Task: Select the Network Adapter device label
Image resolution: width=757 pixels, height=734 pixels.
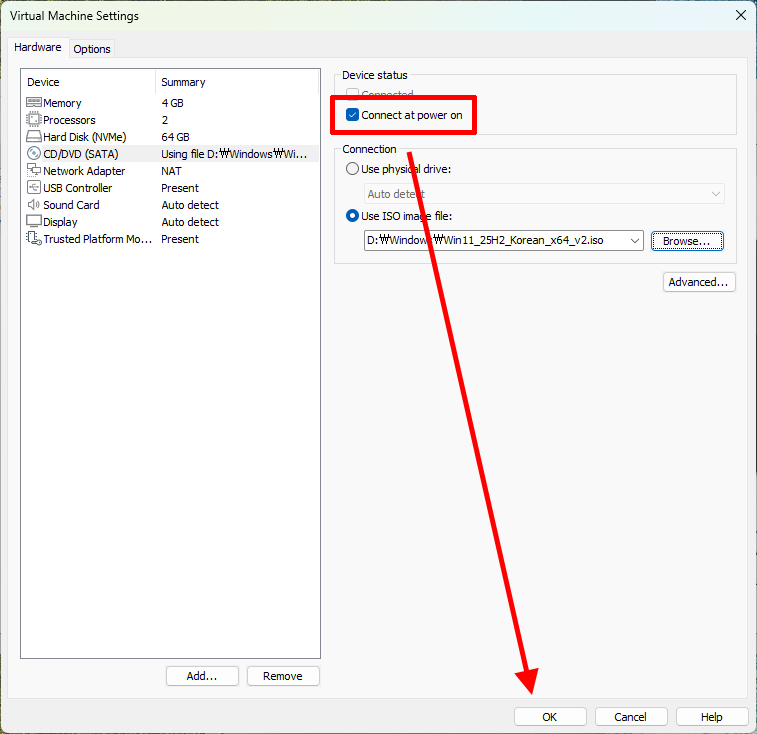Action: 84,171
